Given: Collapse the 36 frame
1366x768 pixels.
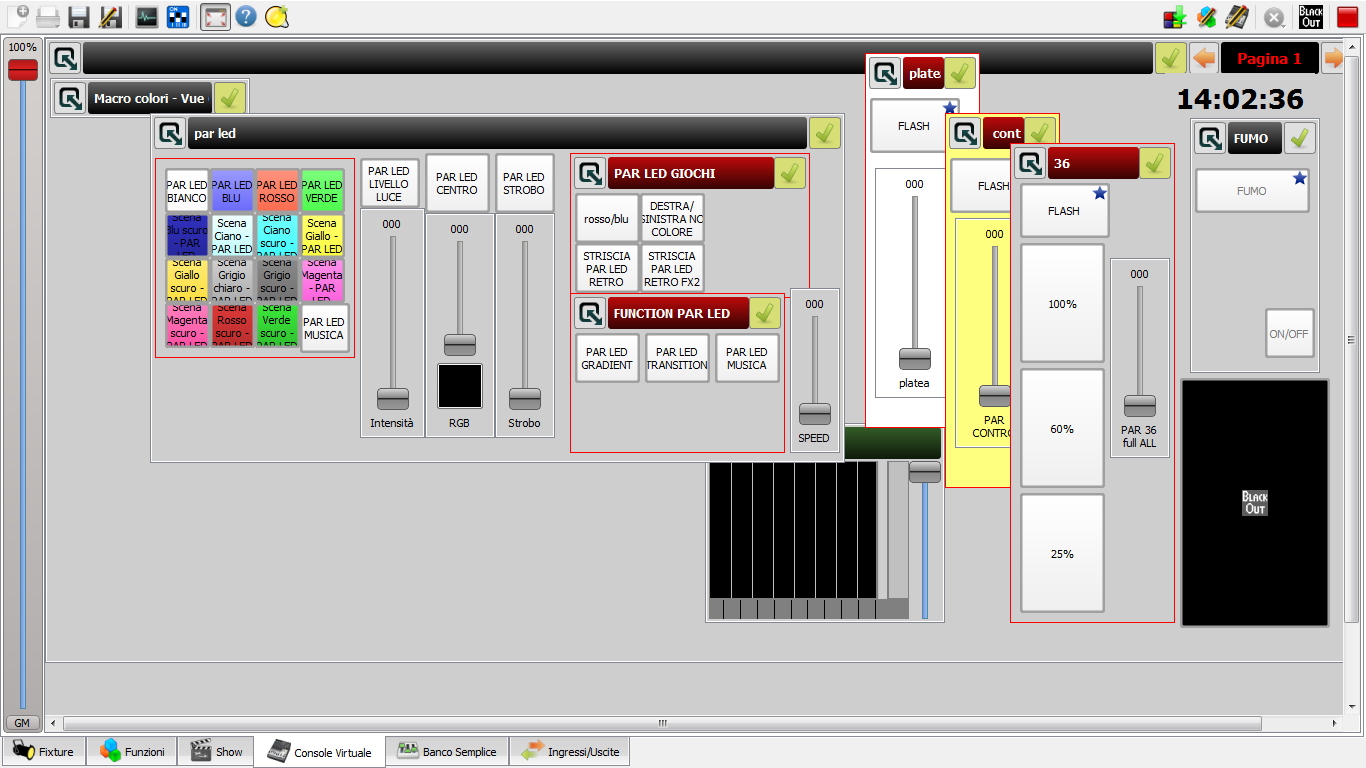Looking at the screenshot, I should [x=1030, y=163].
